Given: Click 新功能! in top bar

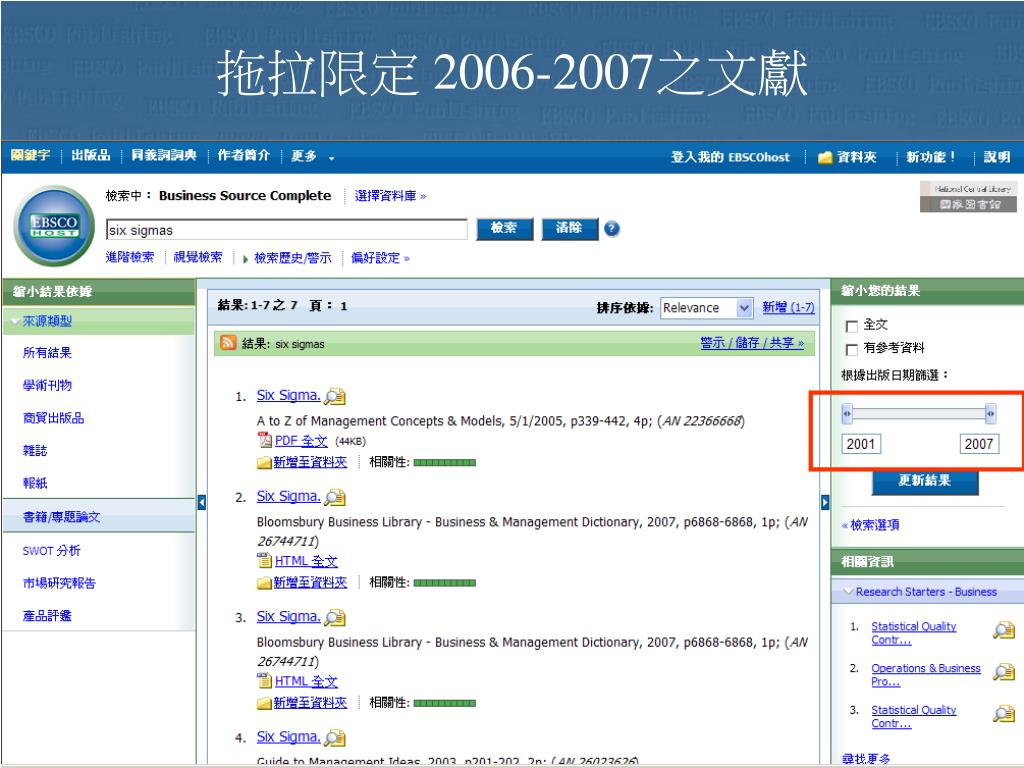Looking at the screenshot, I should [x=931, y=157].
